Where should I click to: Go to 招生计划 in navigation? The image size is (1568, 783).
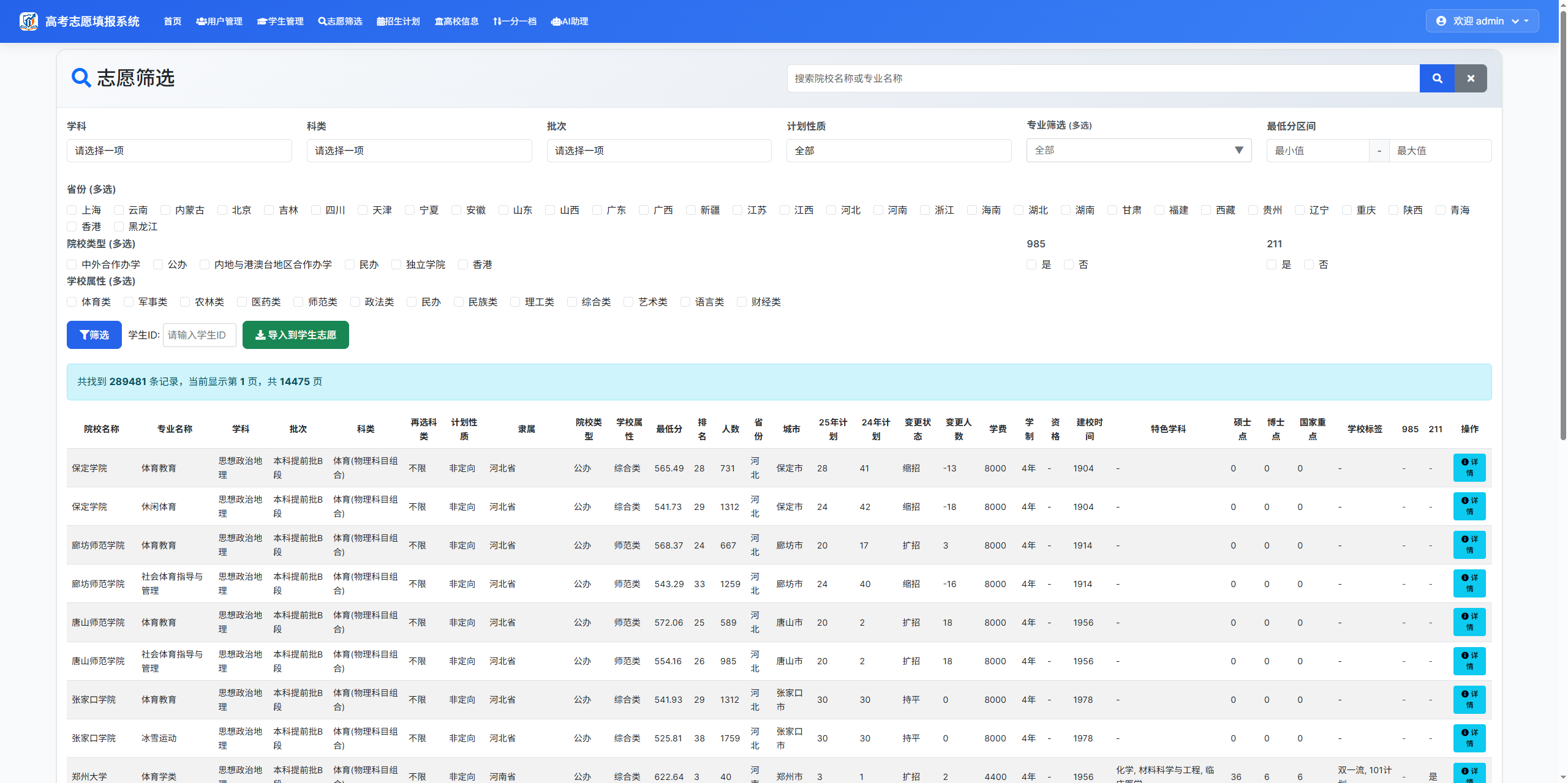[398, 21]
